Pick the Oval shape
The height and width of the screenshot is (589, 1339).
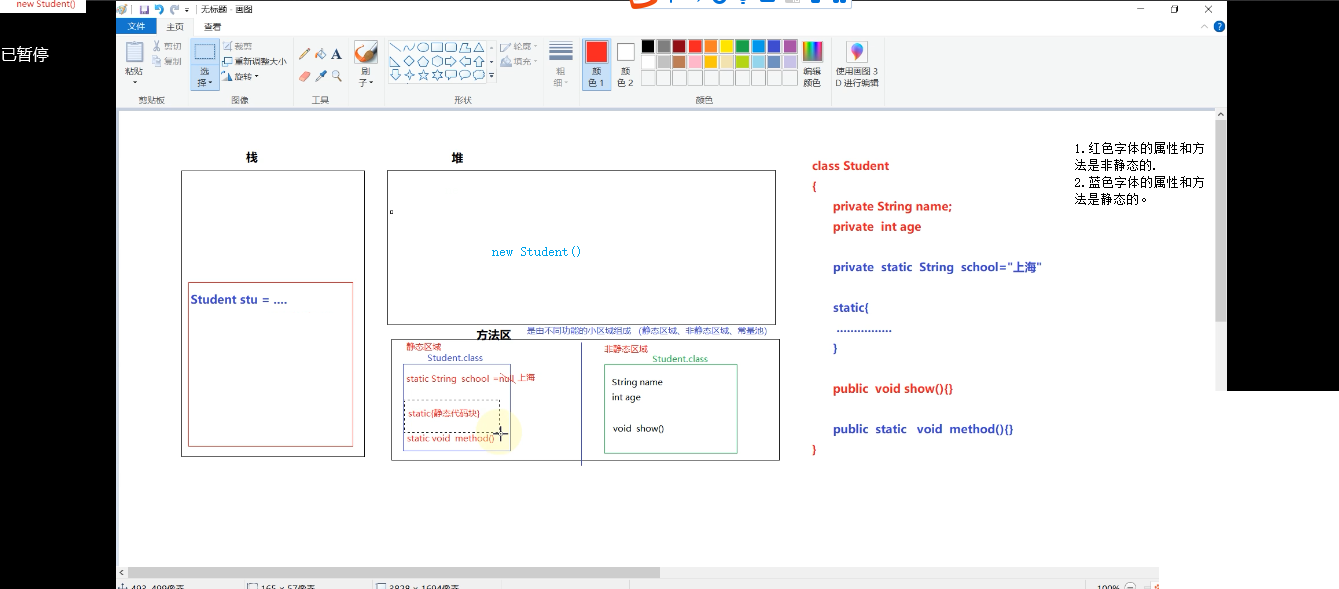[x=423, y=47]
